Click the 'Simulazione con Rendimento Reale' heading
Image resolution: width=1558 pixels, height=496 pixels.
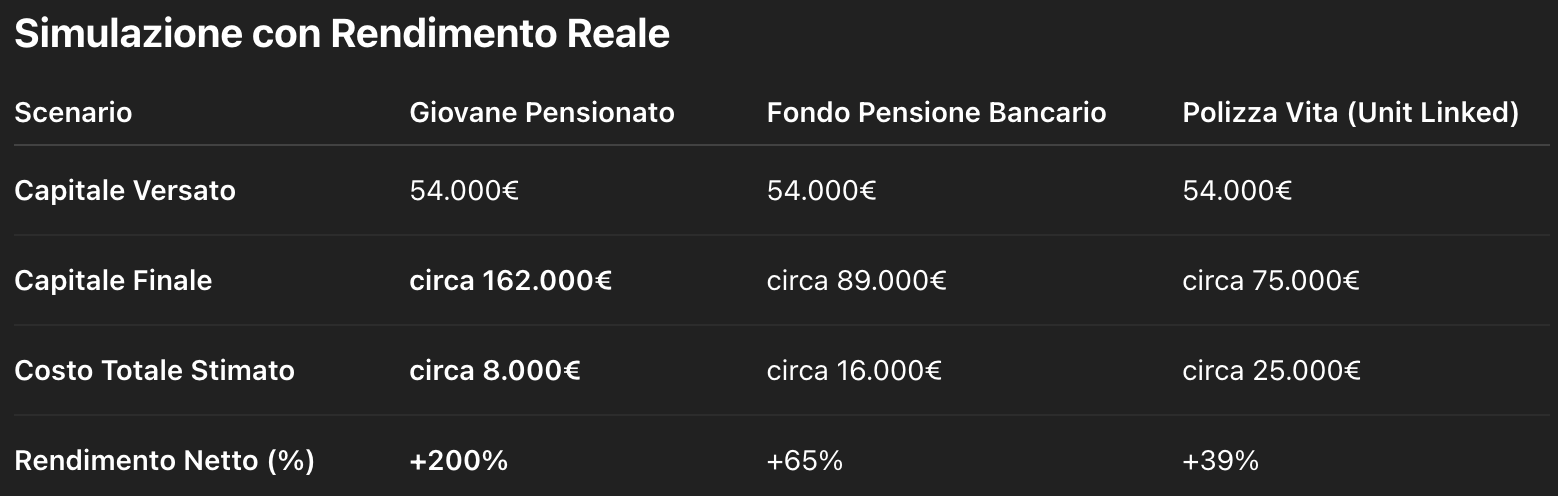tap(342, 34)
